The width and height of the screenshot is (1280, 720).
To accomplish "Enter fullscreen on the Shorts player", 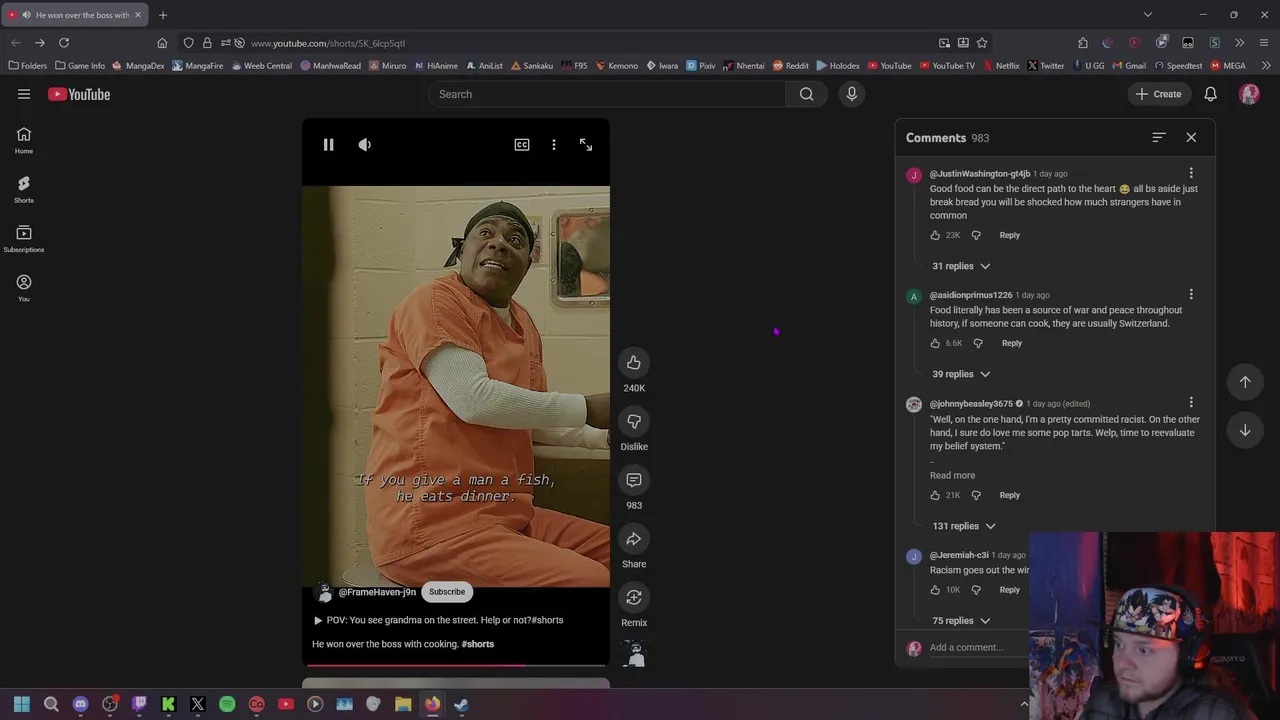I will coord(586,145).
